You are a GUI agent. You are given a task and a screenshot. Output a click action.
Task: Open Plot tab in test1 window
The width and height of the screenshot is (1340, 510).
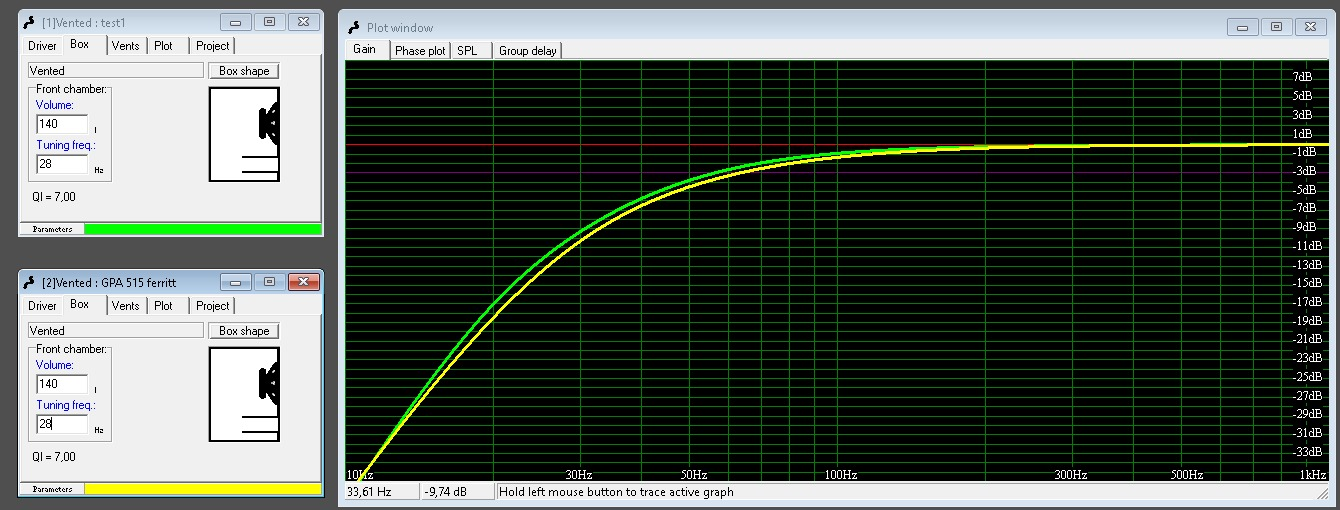click(164, 46)
